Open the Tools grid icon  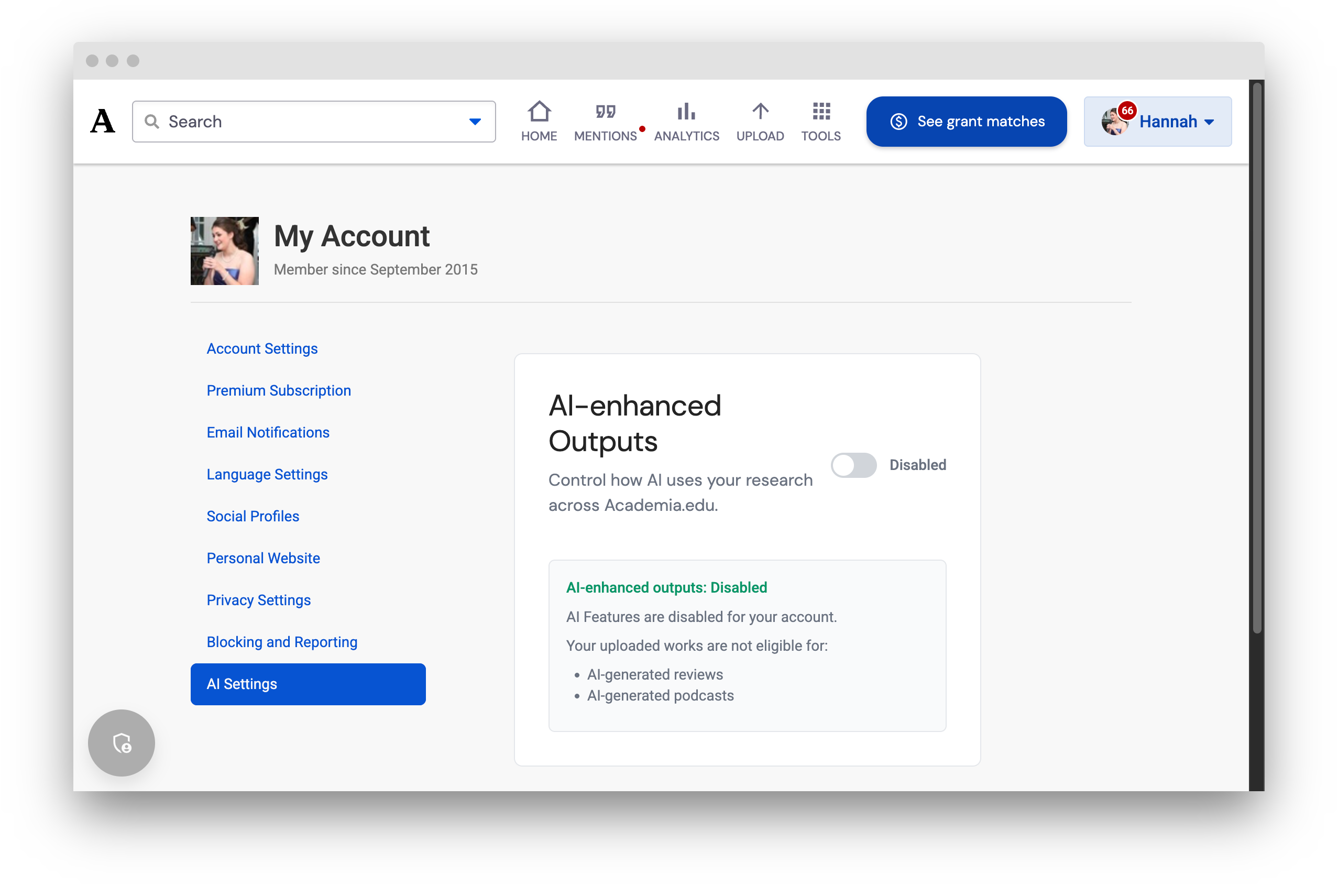tap(821, 112)
